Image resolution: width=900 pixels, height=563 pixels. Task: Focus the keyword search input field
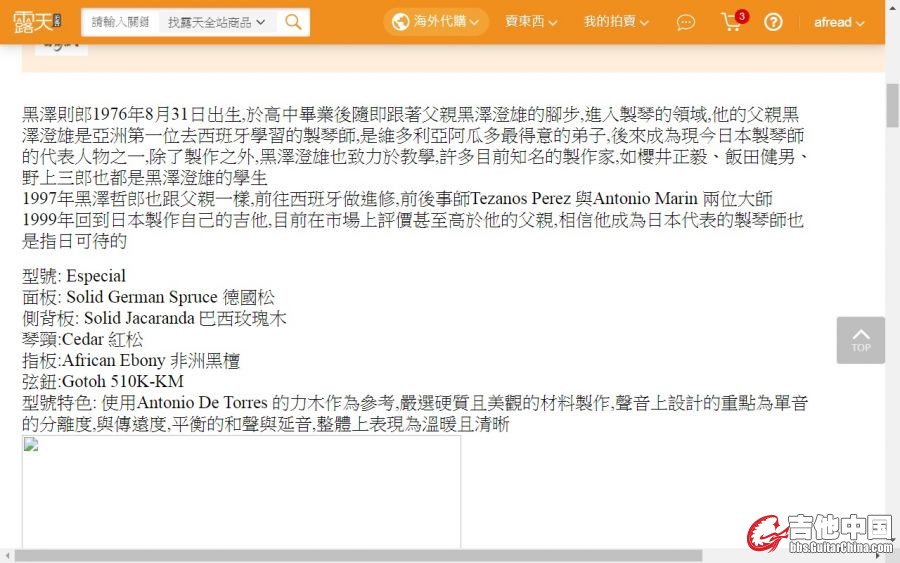(121, 22)
